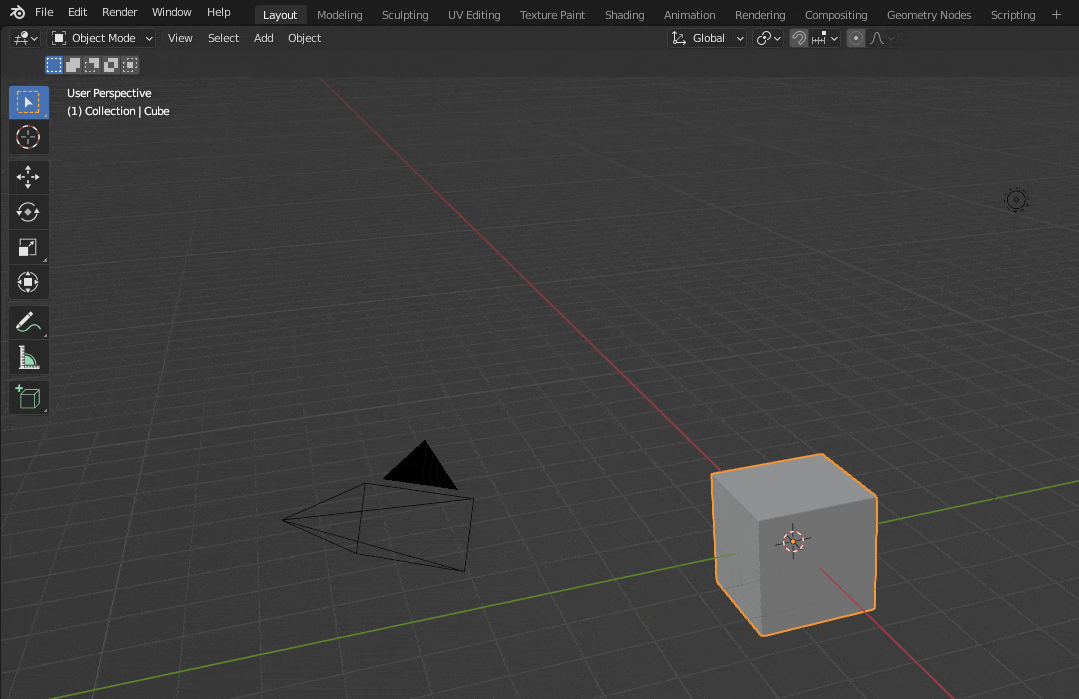This screenshot has width=1079, height=699.
Task: Open the Global transform orientation dropdown
Action: click(x=707, y=39)
